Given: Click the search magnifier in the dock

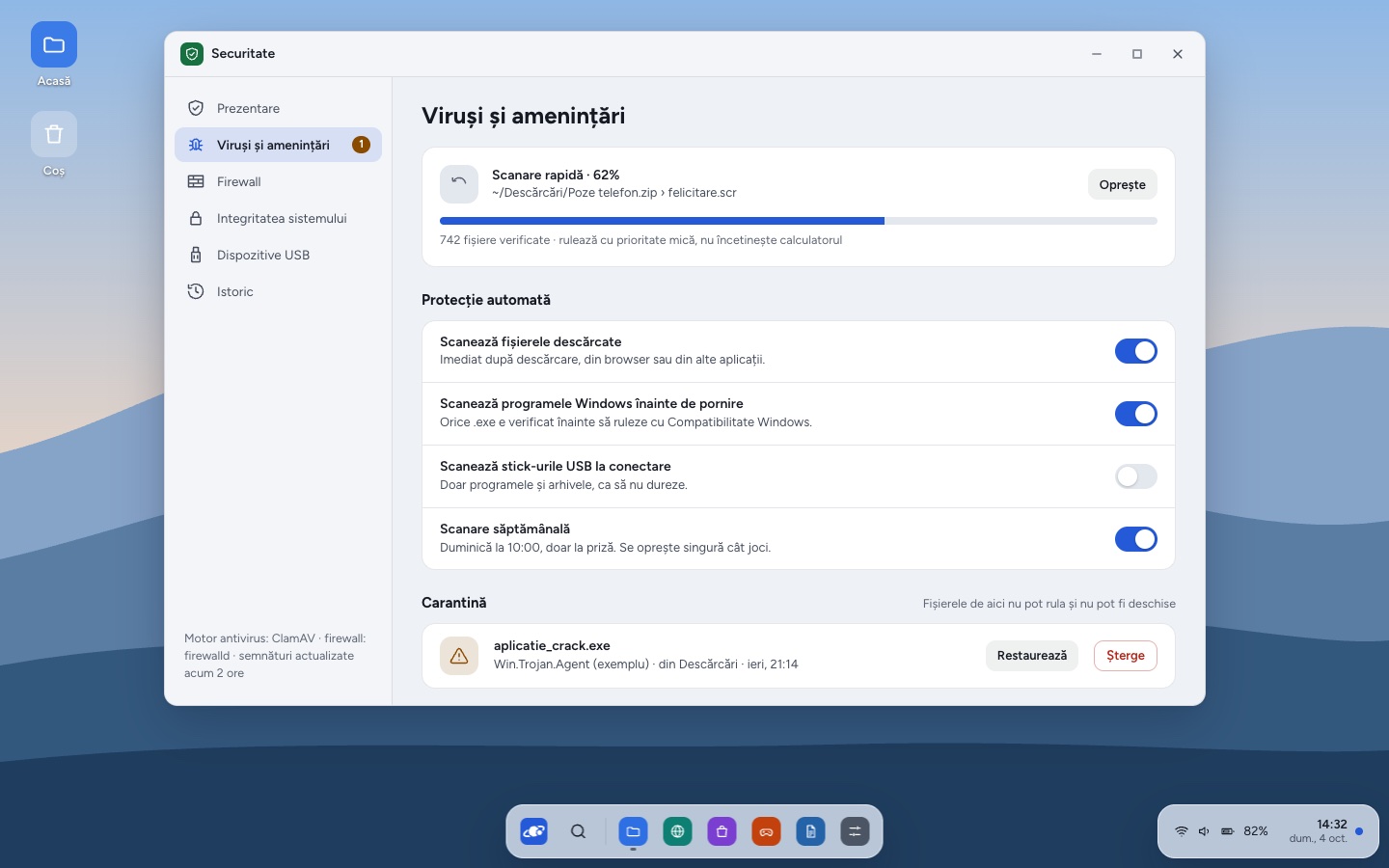Looking at the screenshot, I should pos(578,831).
